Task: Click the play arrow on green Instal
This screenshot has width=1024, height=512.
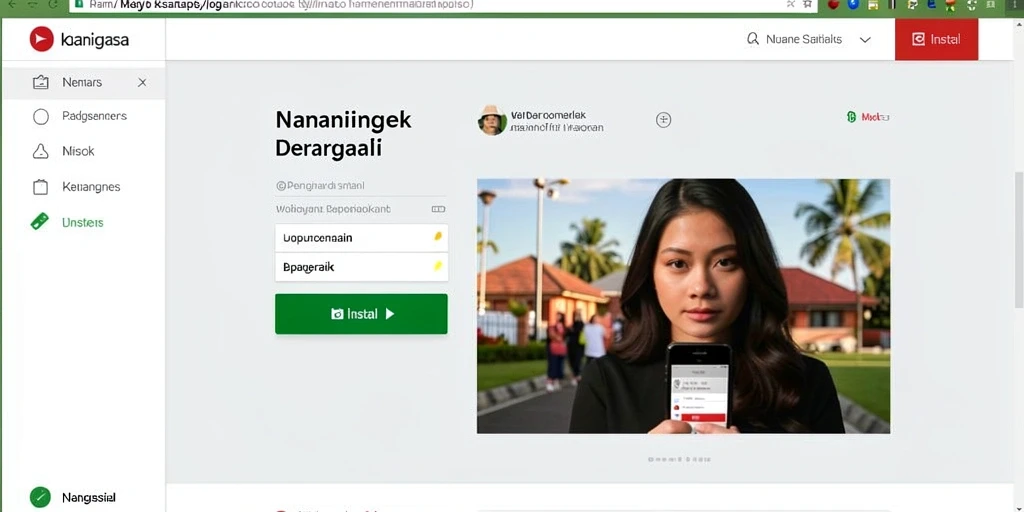Action: pos(390,314)
